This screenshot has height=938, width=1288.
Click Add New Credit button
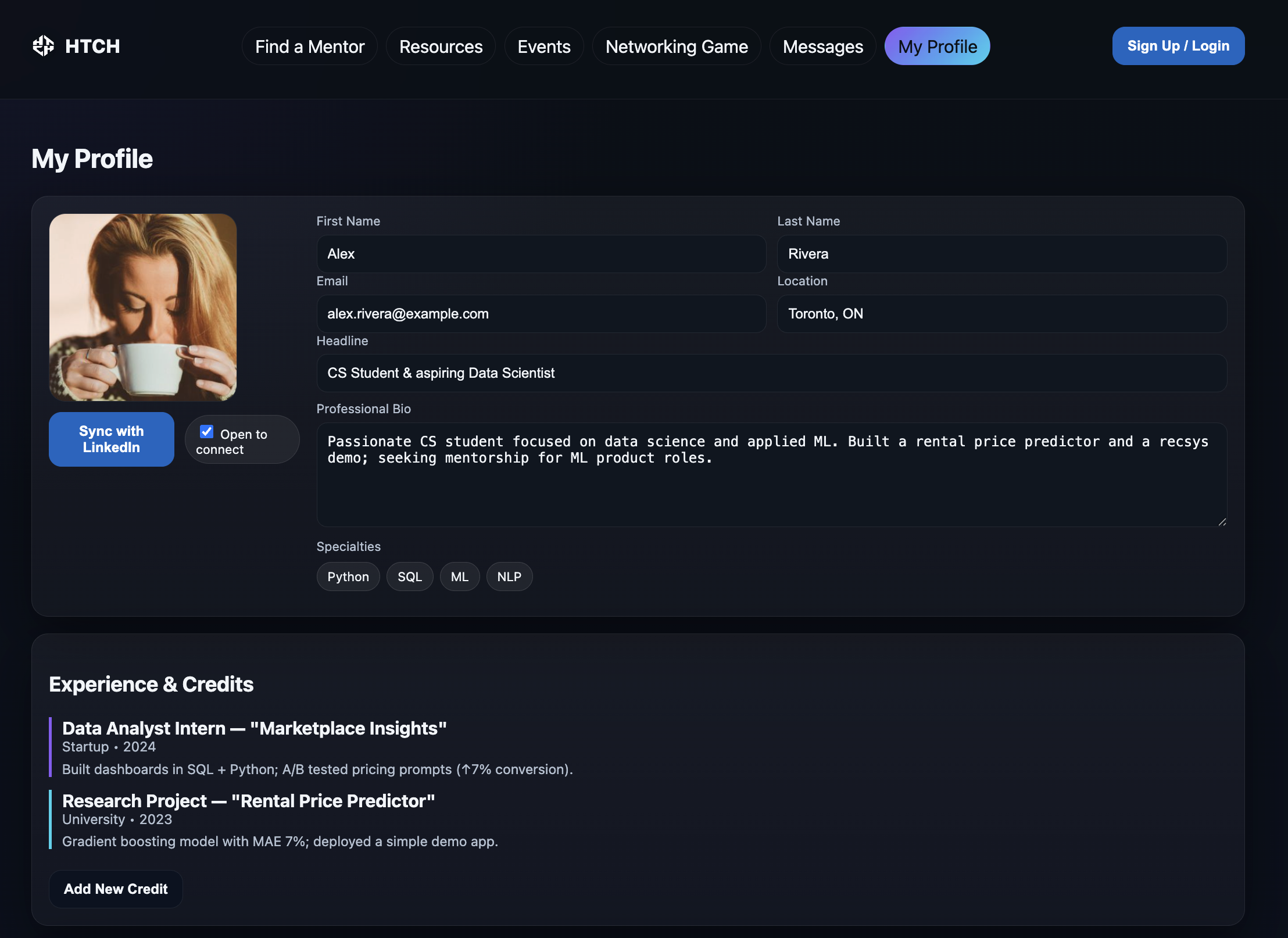click(x=116, y=889)
